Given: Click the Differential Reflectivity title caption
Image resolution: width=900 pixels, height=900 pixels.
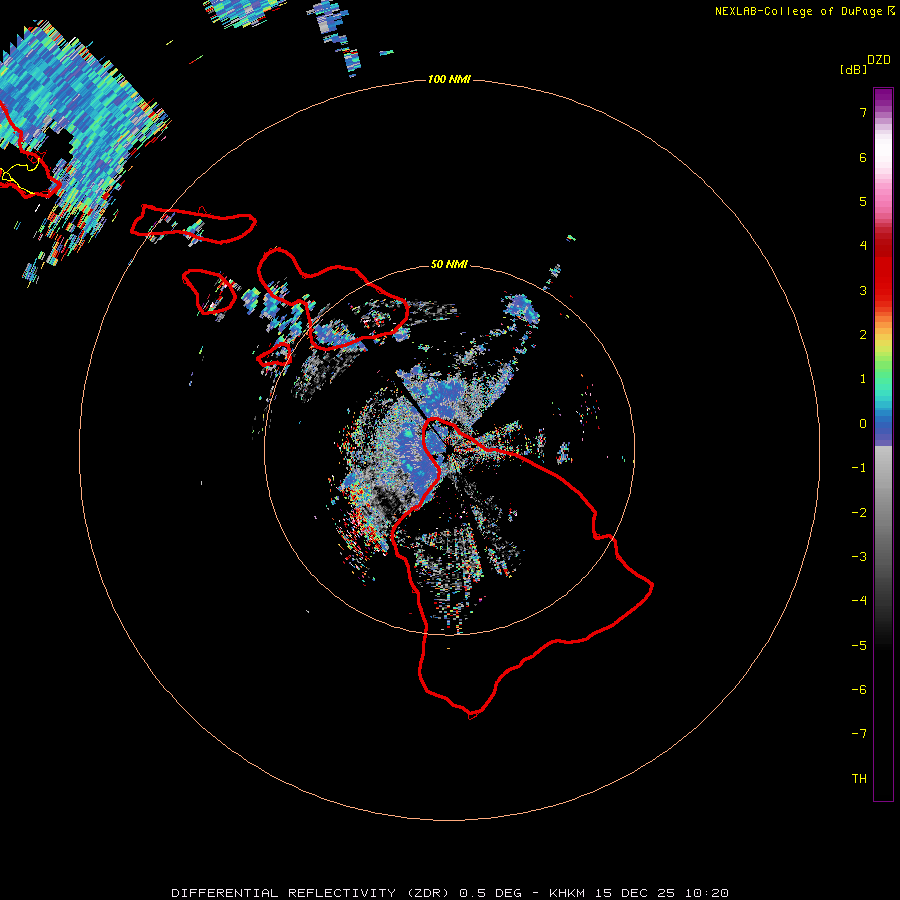Looking at the screenshot, I should point(450,893).
